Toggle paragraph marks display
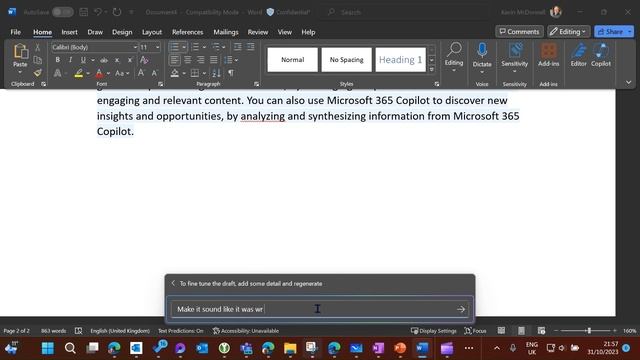 tap(231, 73)
